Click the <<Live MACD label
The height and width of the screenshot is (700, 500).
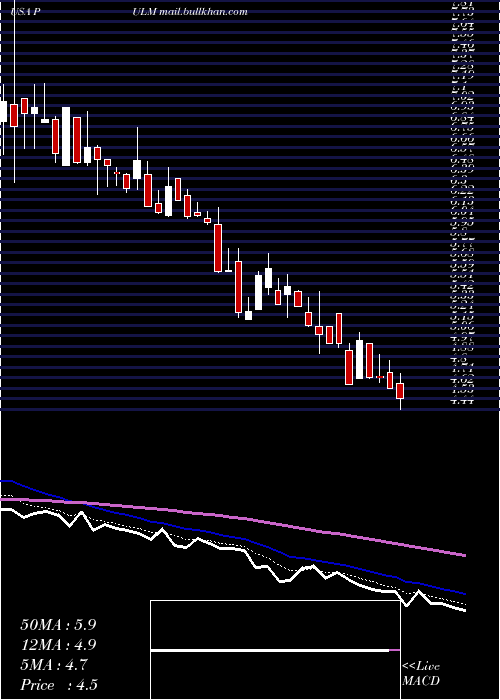point(421,674)
